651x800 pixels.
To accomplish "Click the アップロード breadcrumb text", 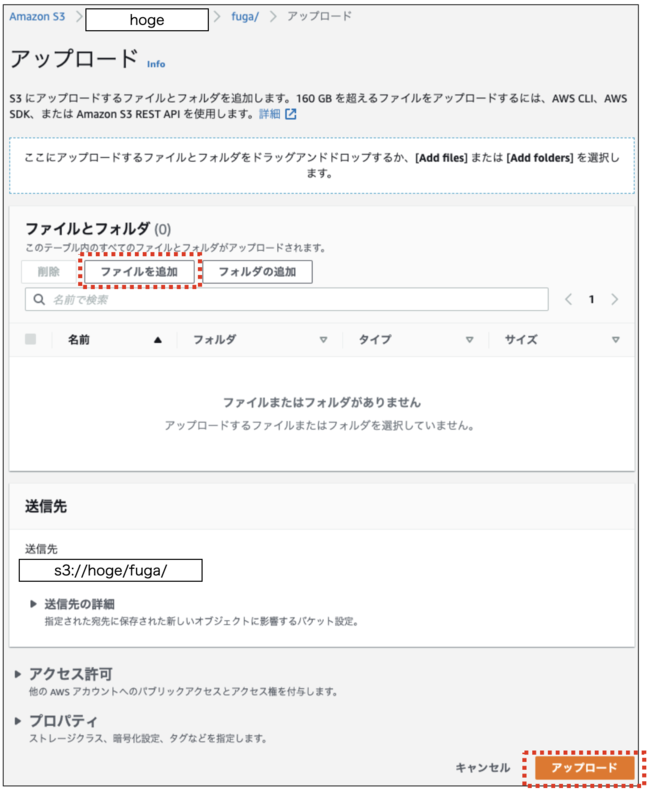I will click(319, 16).
